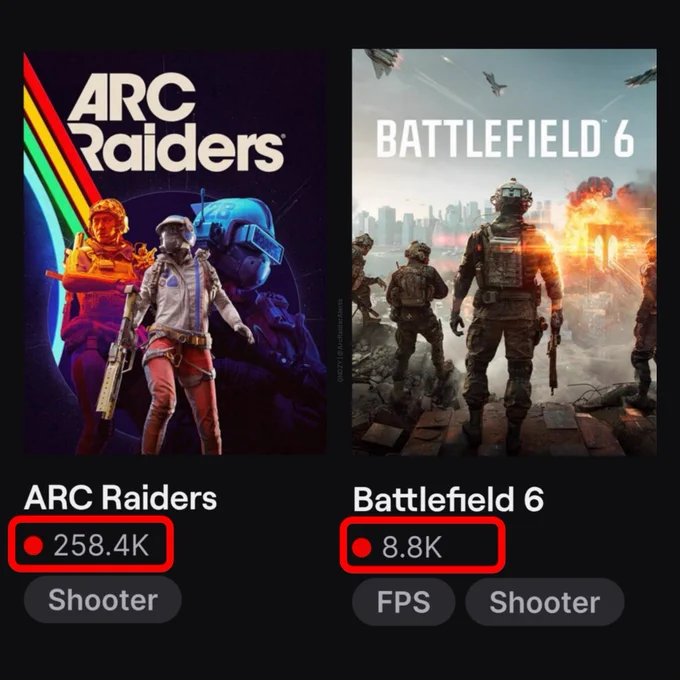Click the vertical watermark text between covers
Viewport: 680px width, 680px height.
[x=340, y=340]
